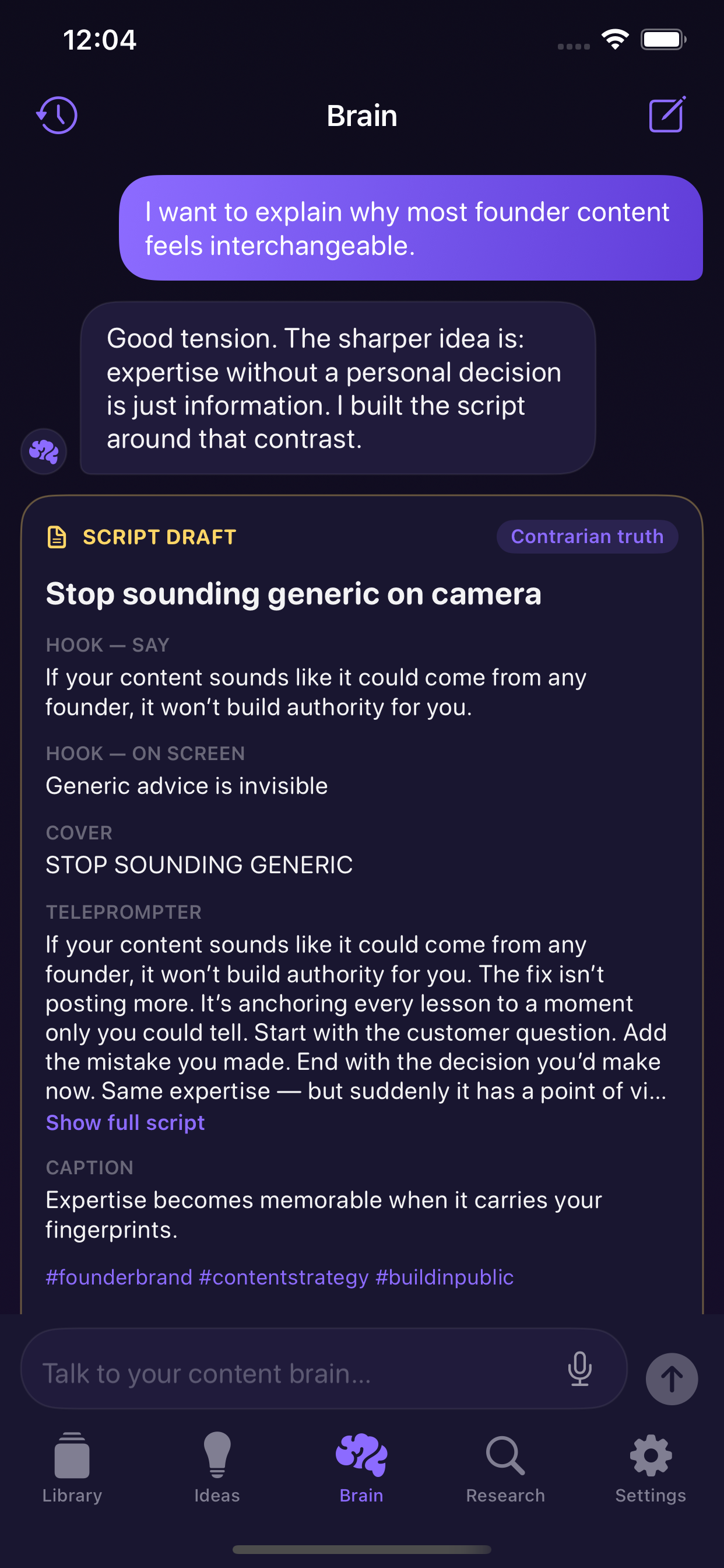The width and height of the screenshot is (724, 1568).
Task: Open the #founderbrand hashtag
Action: pos(120,1276)
